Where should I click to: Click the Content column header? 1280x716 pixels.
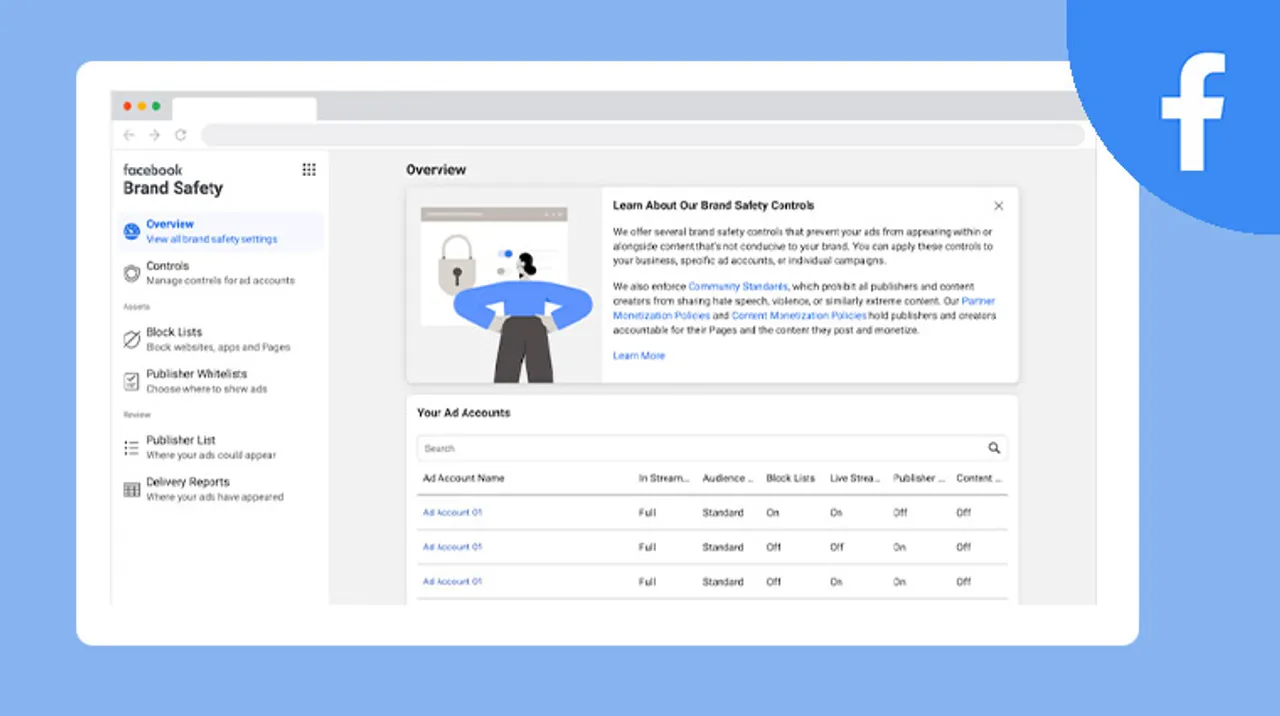coord(979,479)
